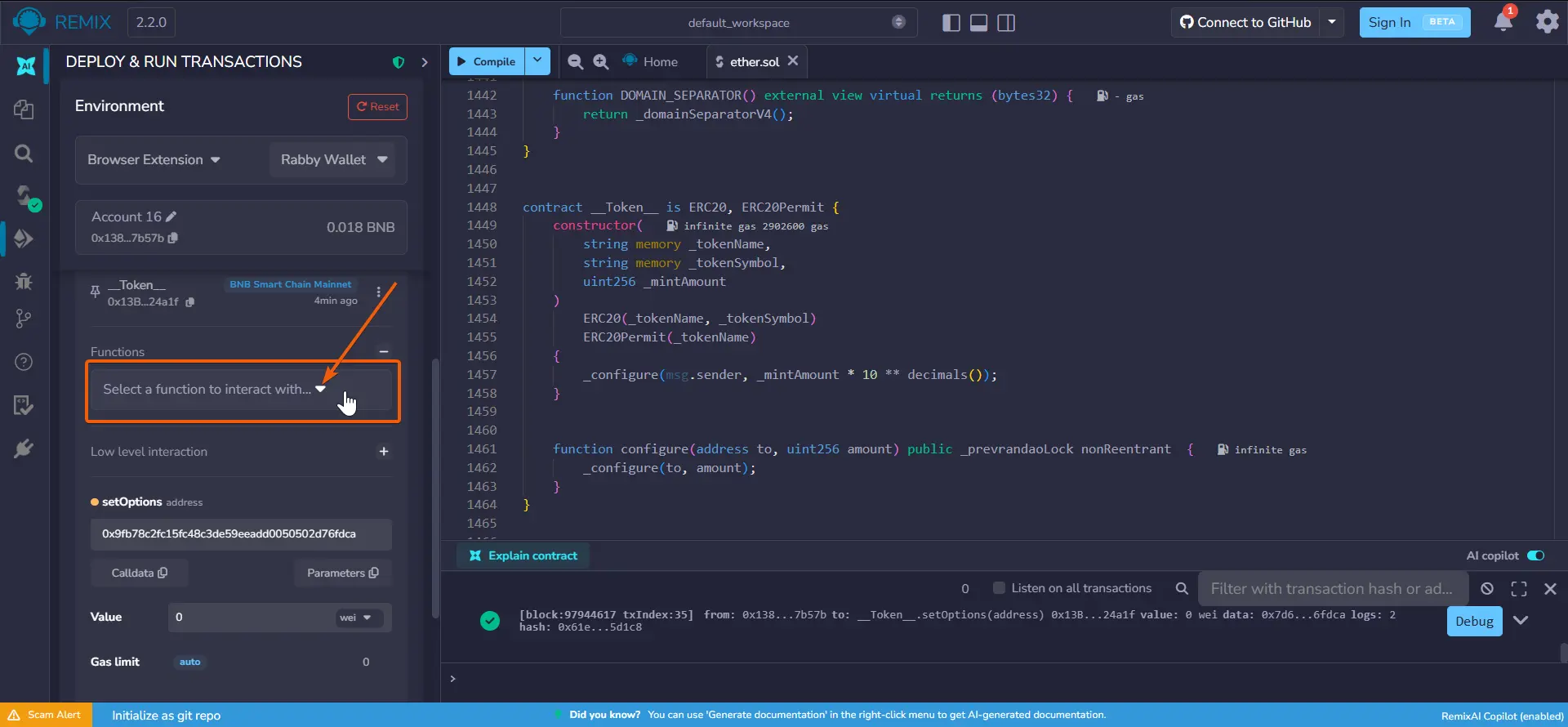Reset the environment
Viewport: 1568px width, 727px height.
[377, 107]
